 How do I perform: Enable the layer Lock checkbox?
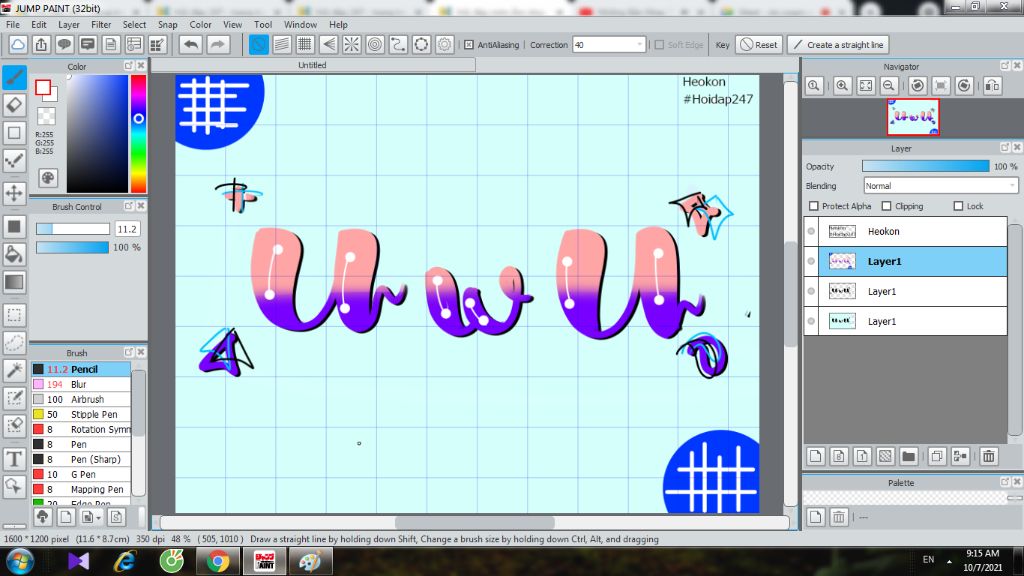[x=958, y=206]
